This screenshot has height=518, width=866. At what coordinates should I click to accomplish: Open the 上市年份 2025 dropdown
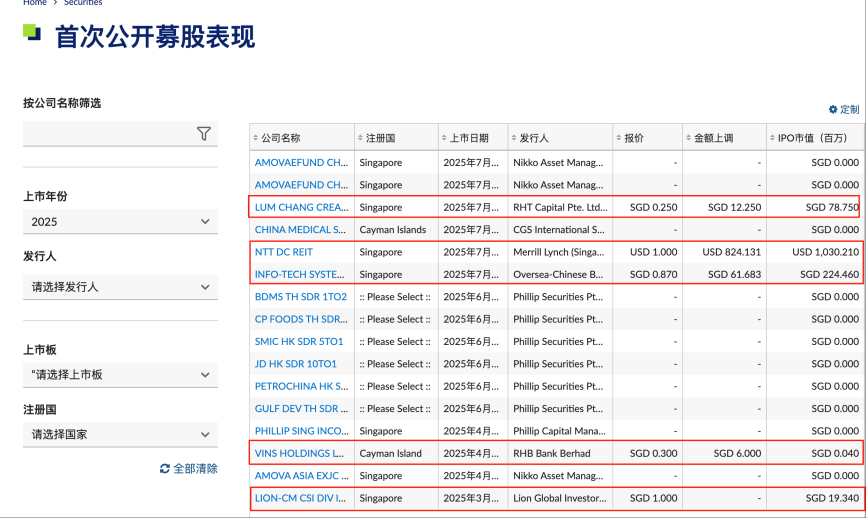[x=120, y=222]
